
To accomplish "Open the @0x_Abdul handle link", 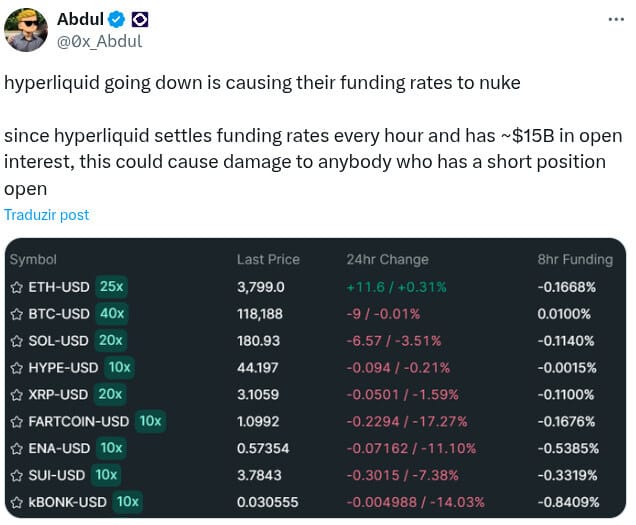I will [99, 41].
